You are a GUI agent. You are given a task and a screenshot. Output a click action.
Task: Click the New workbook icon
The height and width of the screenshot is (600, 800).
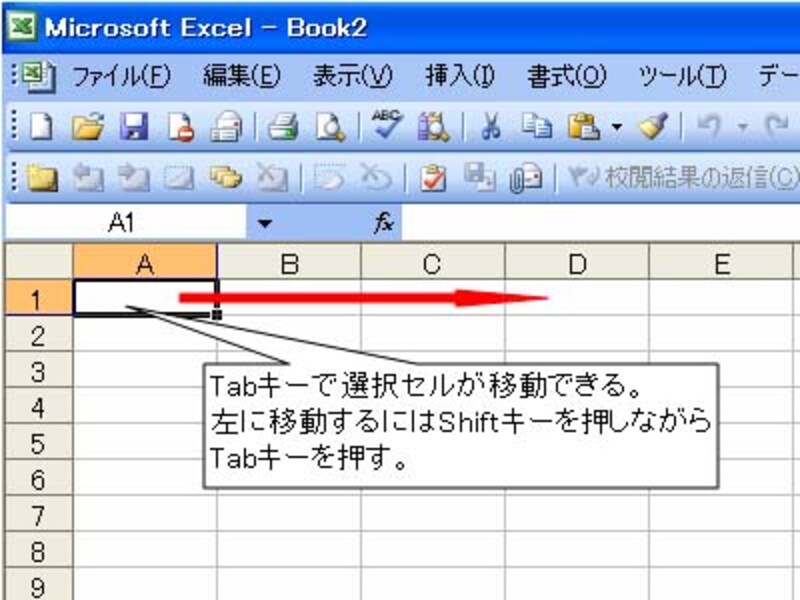(x=41, y=126)
